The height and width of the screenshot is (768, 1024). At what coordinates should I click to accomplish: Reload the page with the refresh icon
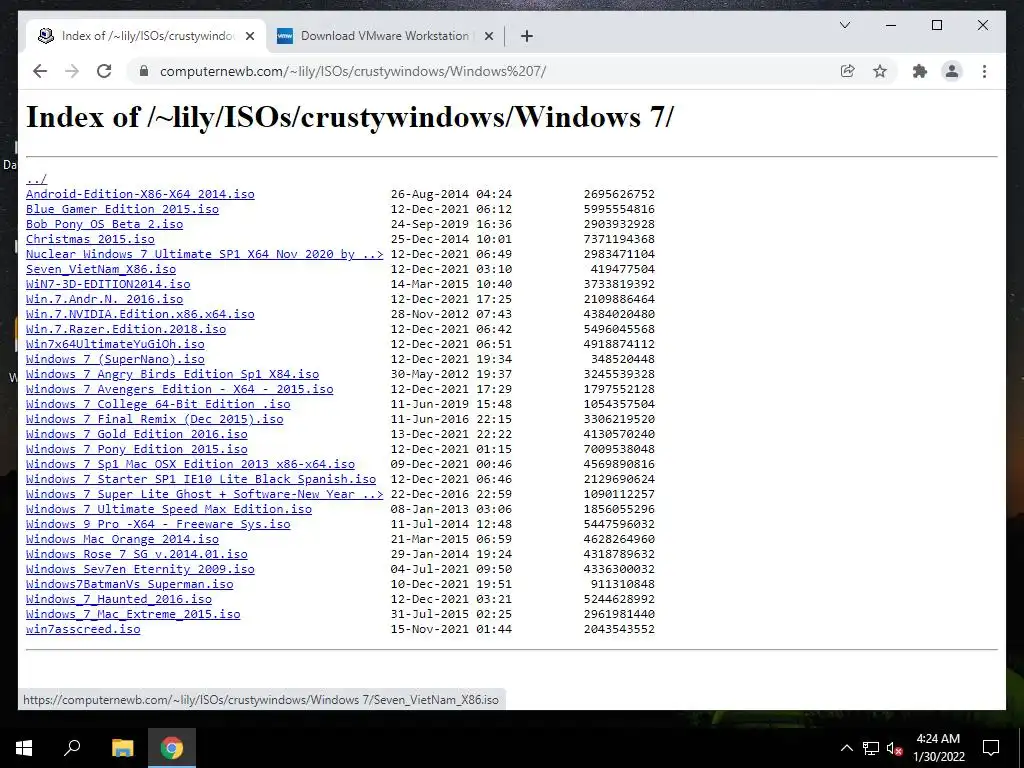(104, 71)
